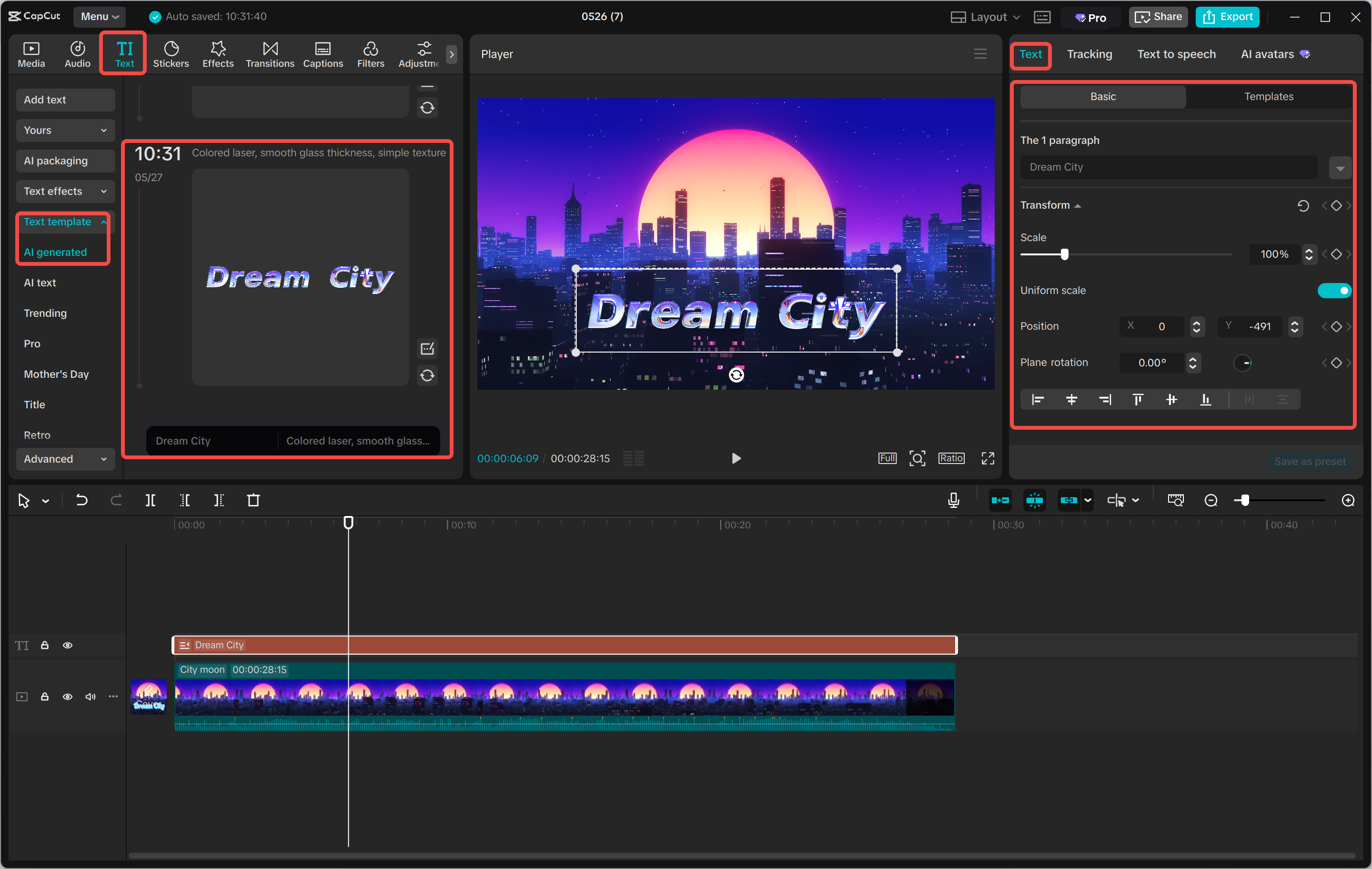Click Save as preset
Viewport: 1372px width, 869px height.
pos(1310,461)
